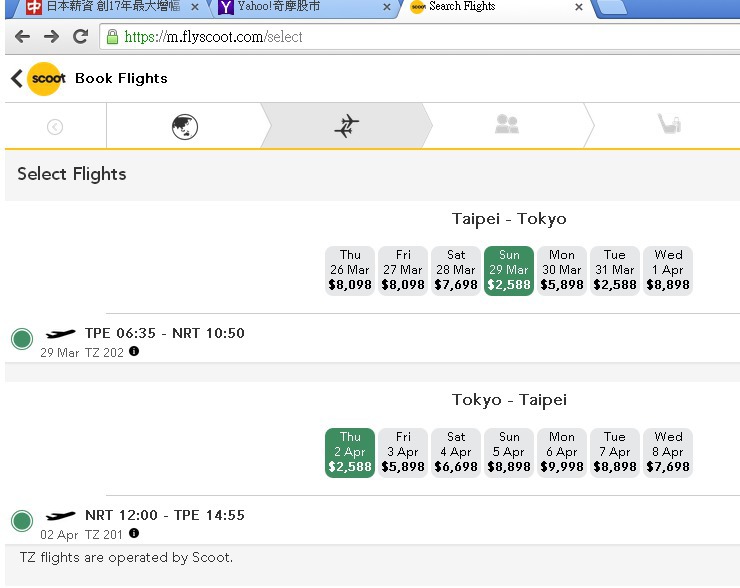Choose Tue 31 Mar outbound date
Image resolution: width=740 pixels, height=588 pixels.
(615, 270)
